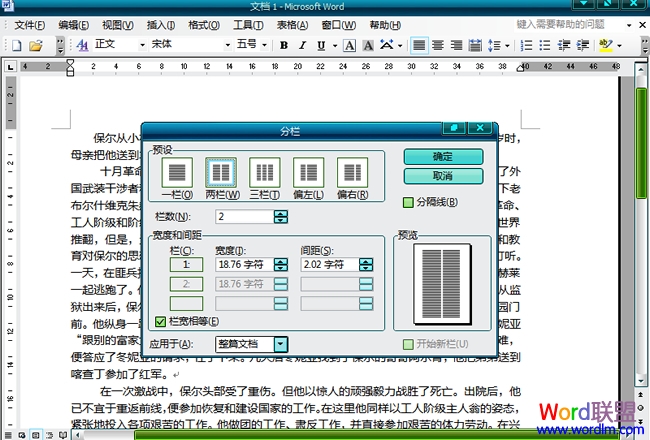Enable the 分隔线 separator line checkbox

[408, 203]
